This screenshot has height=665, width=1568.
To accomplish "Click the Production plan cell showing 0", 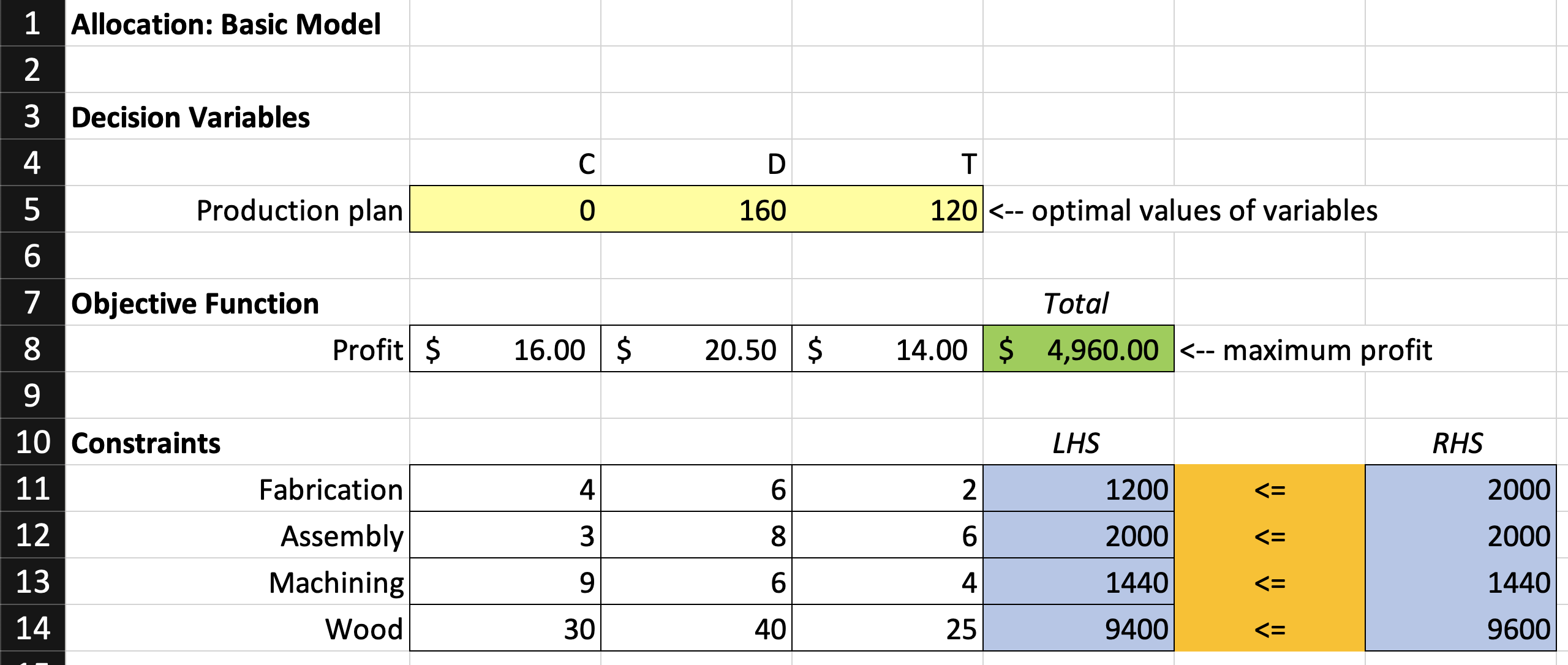I will click(x=505, y=209).
